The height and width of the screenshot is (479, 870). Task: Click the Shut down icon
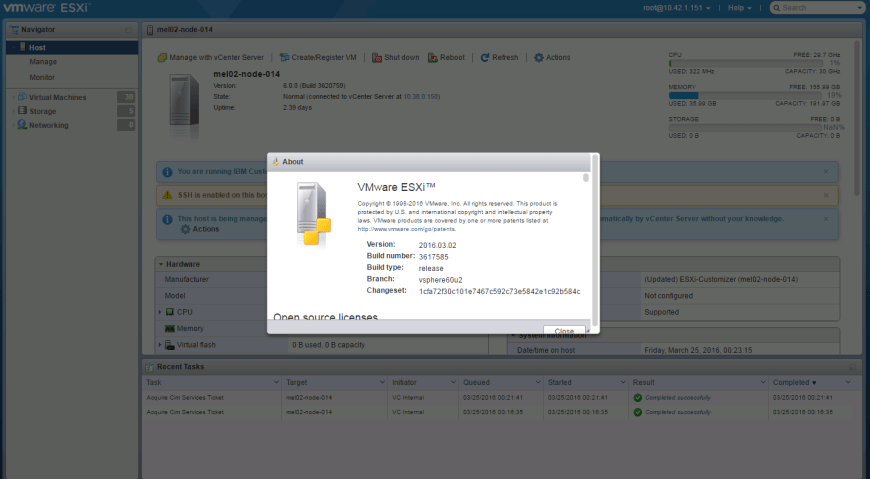377,57
